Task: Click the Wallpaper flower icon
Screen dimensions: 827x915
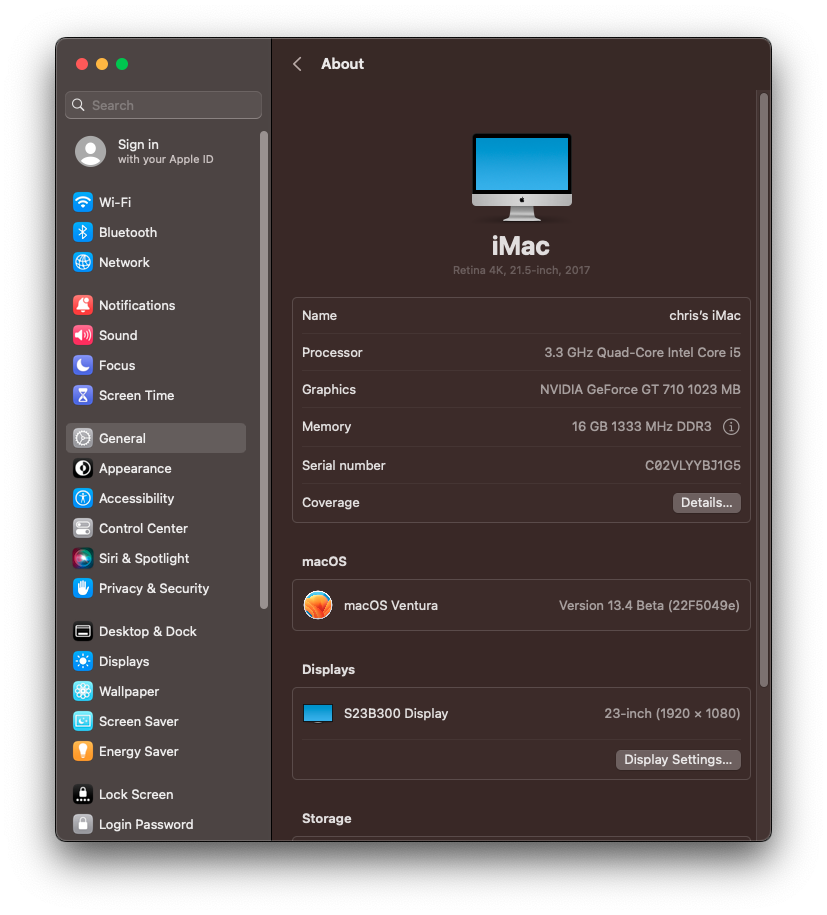Action: click(x=83, y=692)
